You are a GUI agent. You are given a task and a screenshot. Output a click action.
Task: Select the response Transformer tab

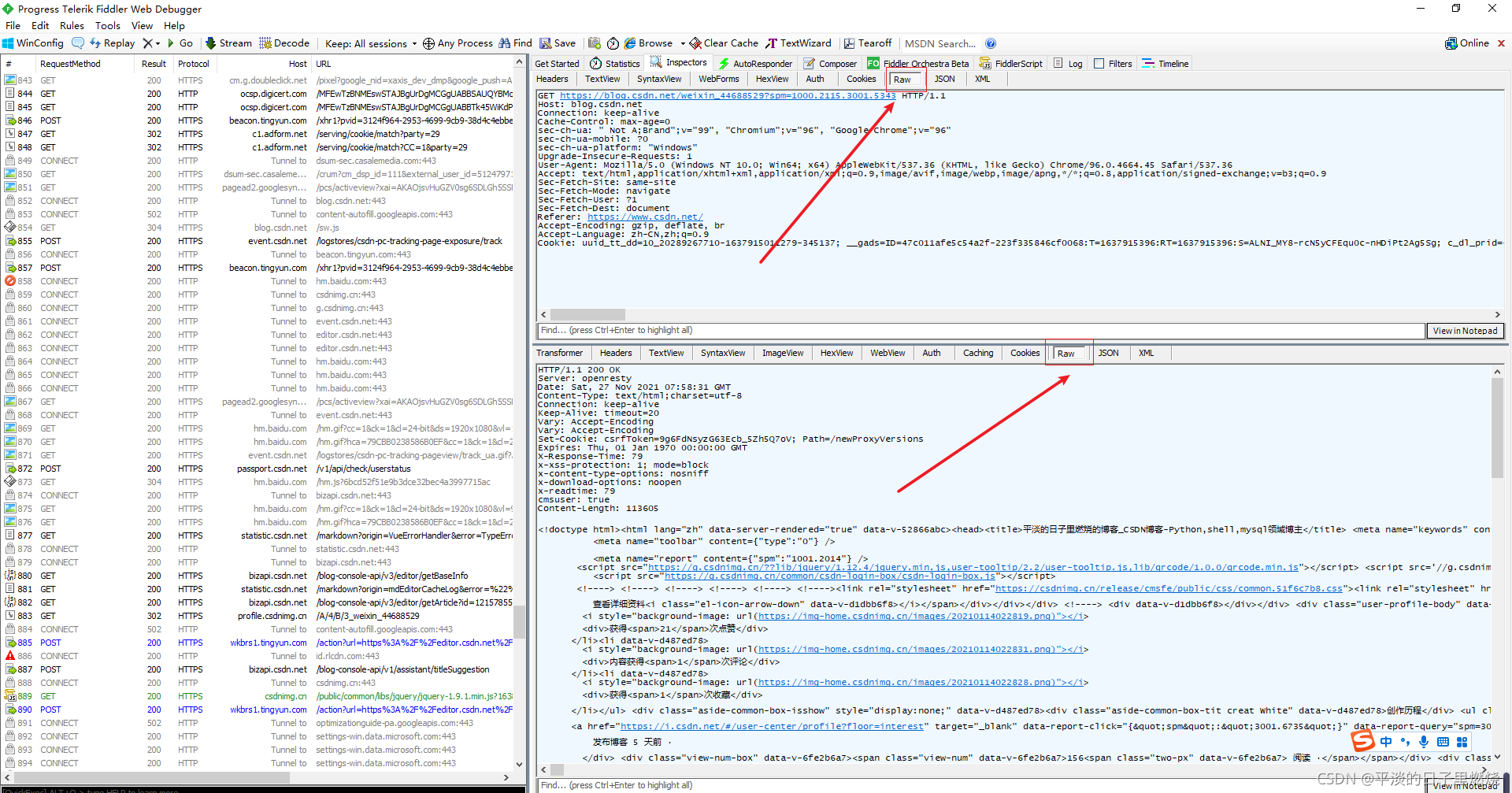click(559, 353)
